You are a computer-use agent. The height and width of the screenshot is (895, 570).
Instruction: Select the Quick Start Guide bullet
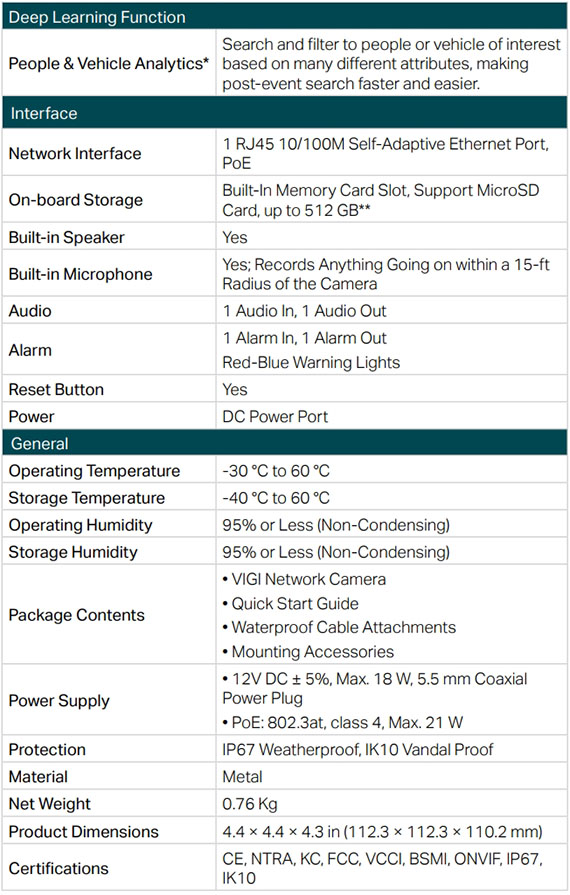(290, 603)
